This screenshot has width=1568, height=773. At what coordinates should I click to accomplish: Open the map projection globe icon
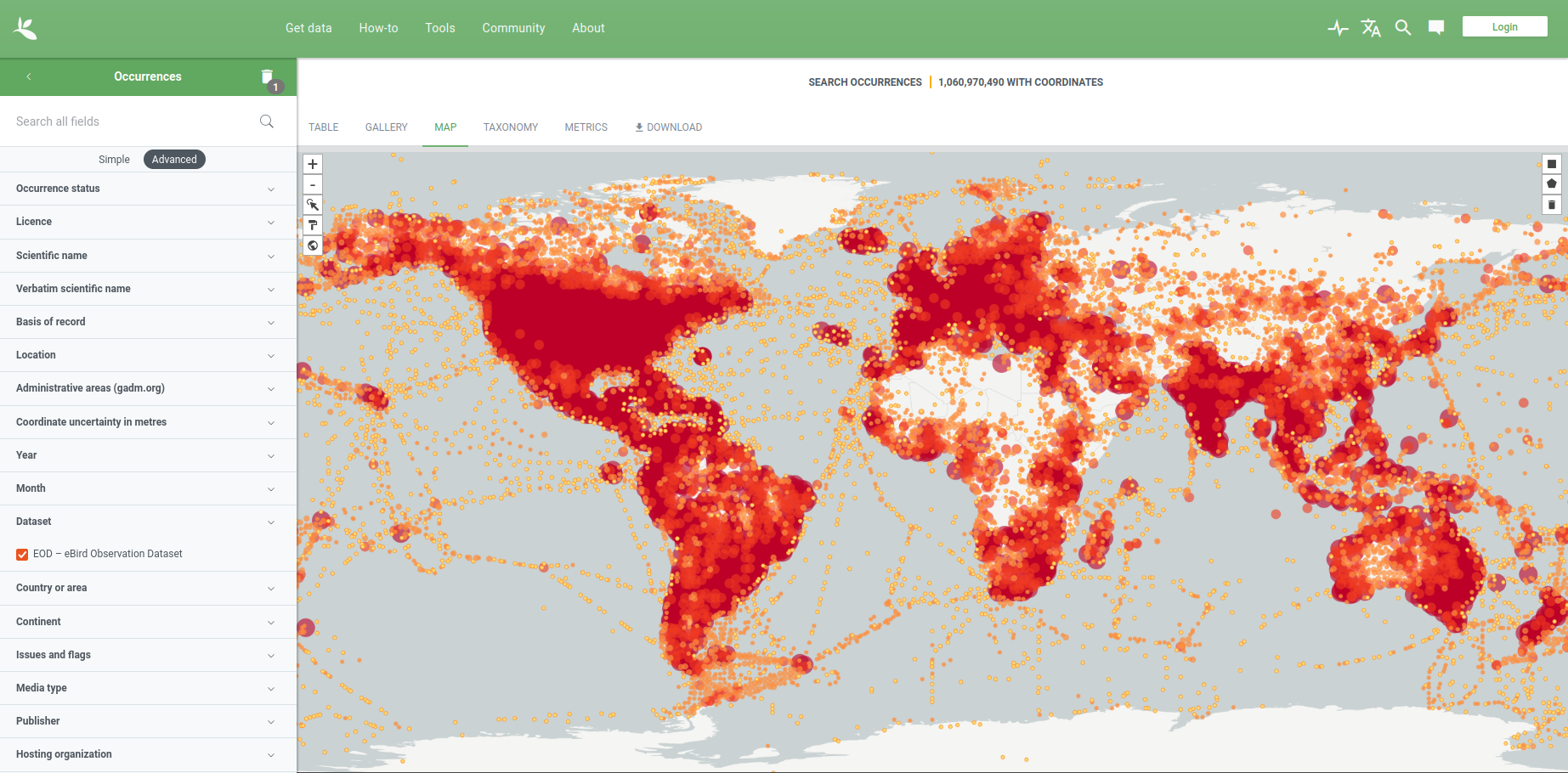(313, 245)
